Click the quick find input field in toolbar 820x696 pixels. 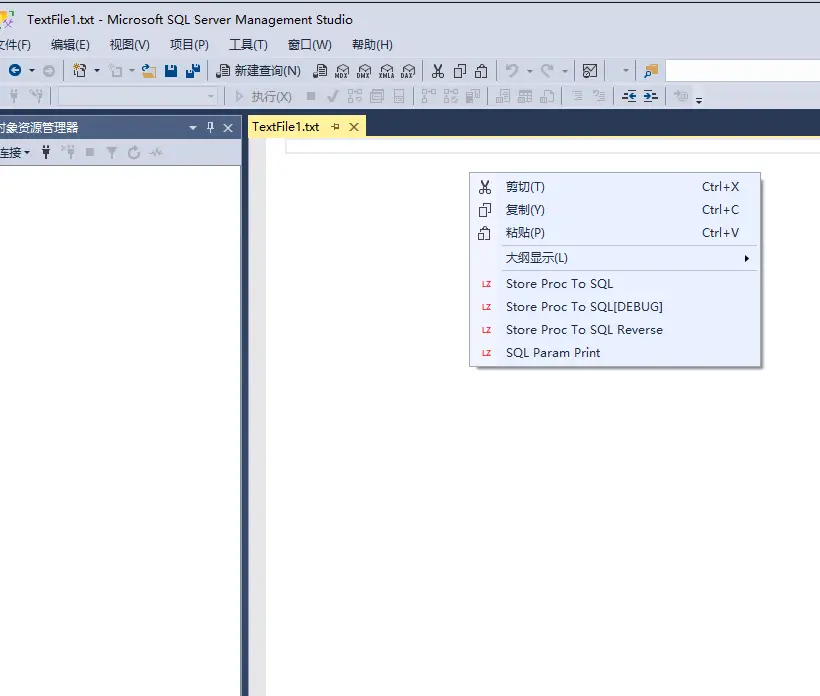pyautogui.click(x=743, y=71)
